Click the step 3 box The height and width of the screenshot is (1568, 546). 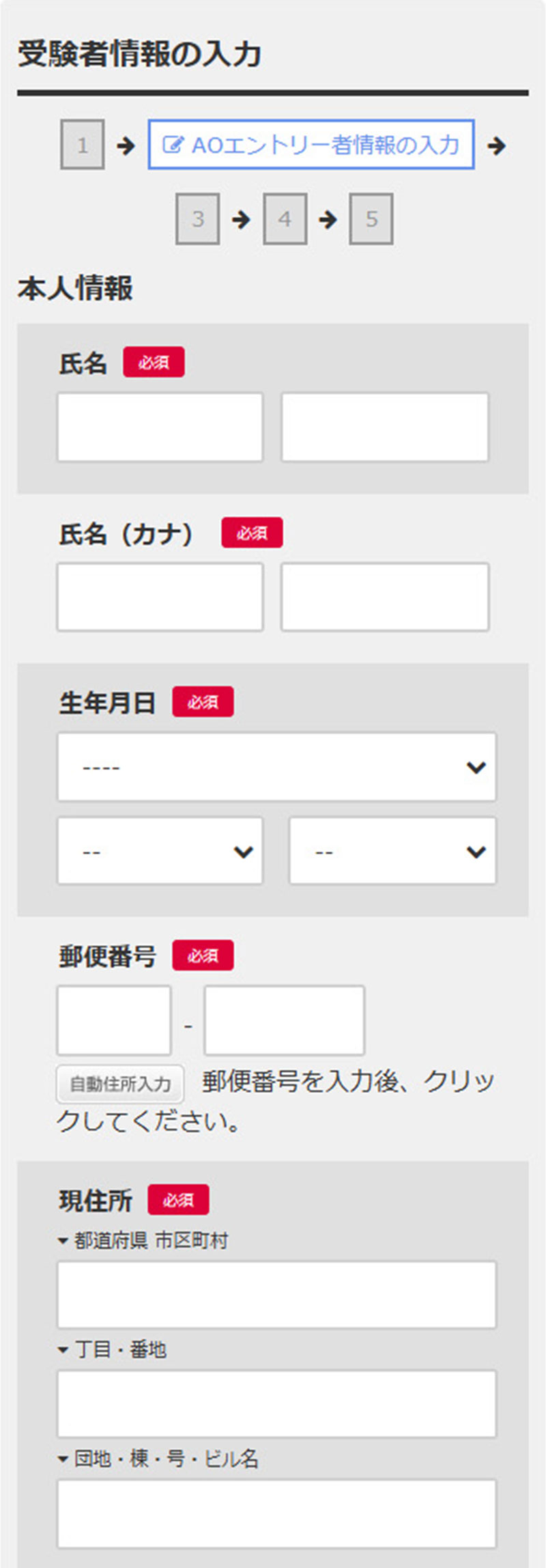[x=197, y=219]
